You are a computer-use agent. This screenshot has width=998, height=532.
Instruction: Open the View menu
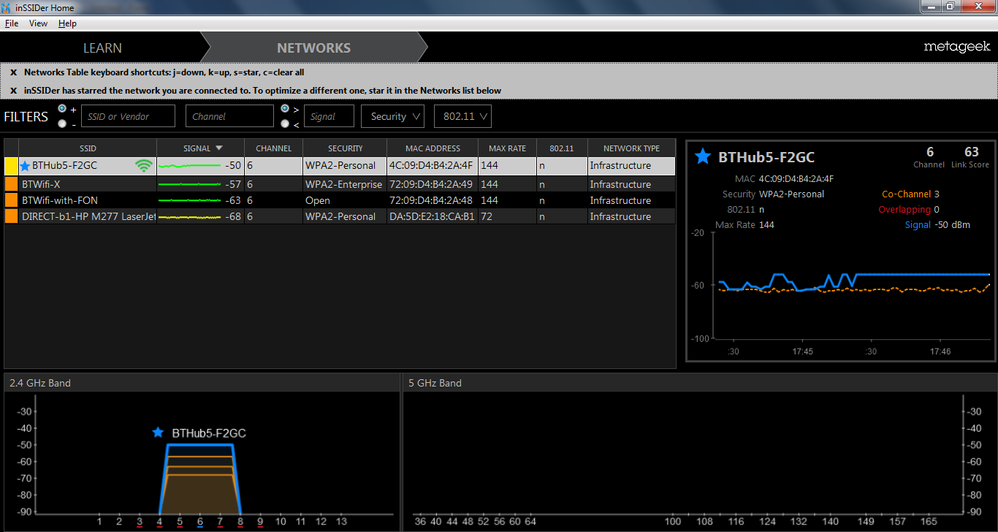click(38, 24)
